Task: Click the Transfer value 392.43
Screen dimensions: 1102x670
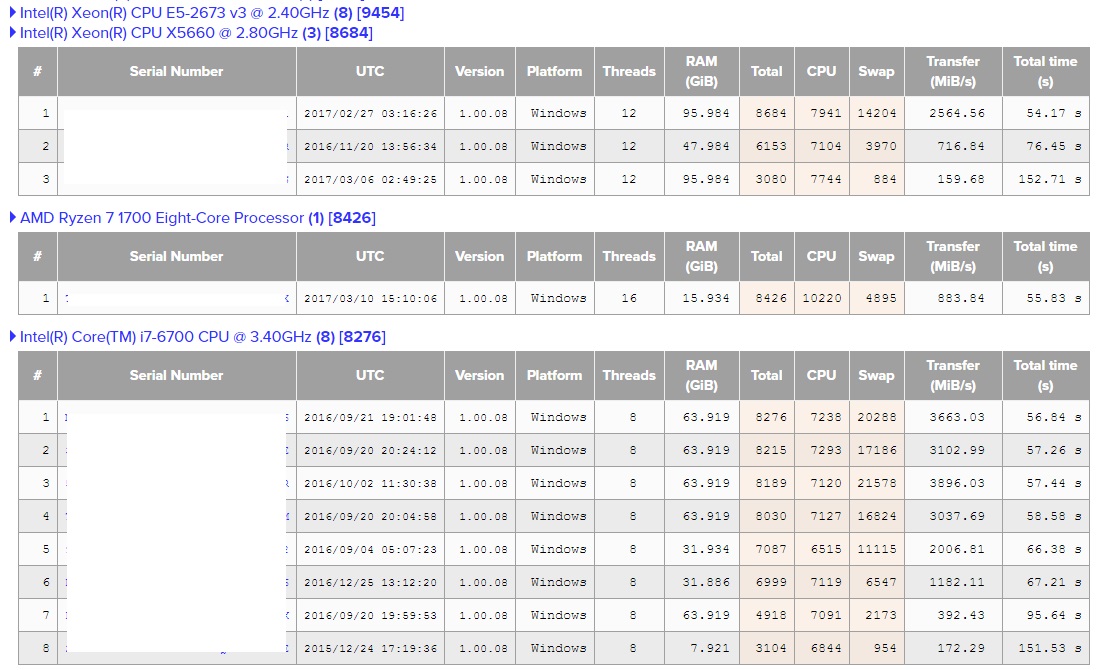Action: tap(961, 615)
